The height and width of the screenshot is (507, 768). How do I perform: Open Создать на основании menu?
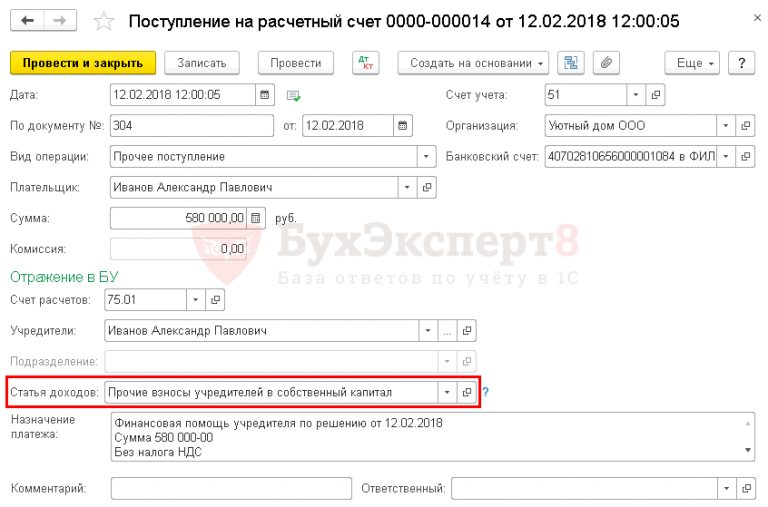click(x=473, y=63)
